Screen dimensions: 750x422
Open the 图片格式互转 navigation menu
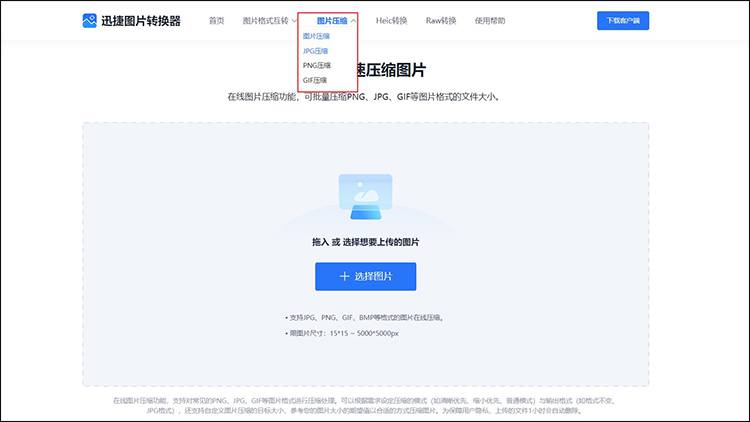[x=264, y=20]
